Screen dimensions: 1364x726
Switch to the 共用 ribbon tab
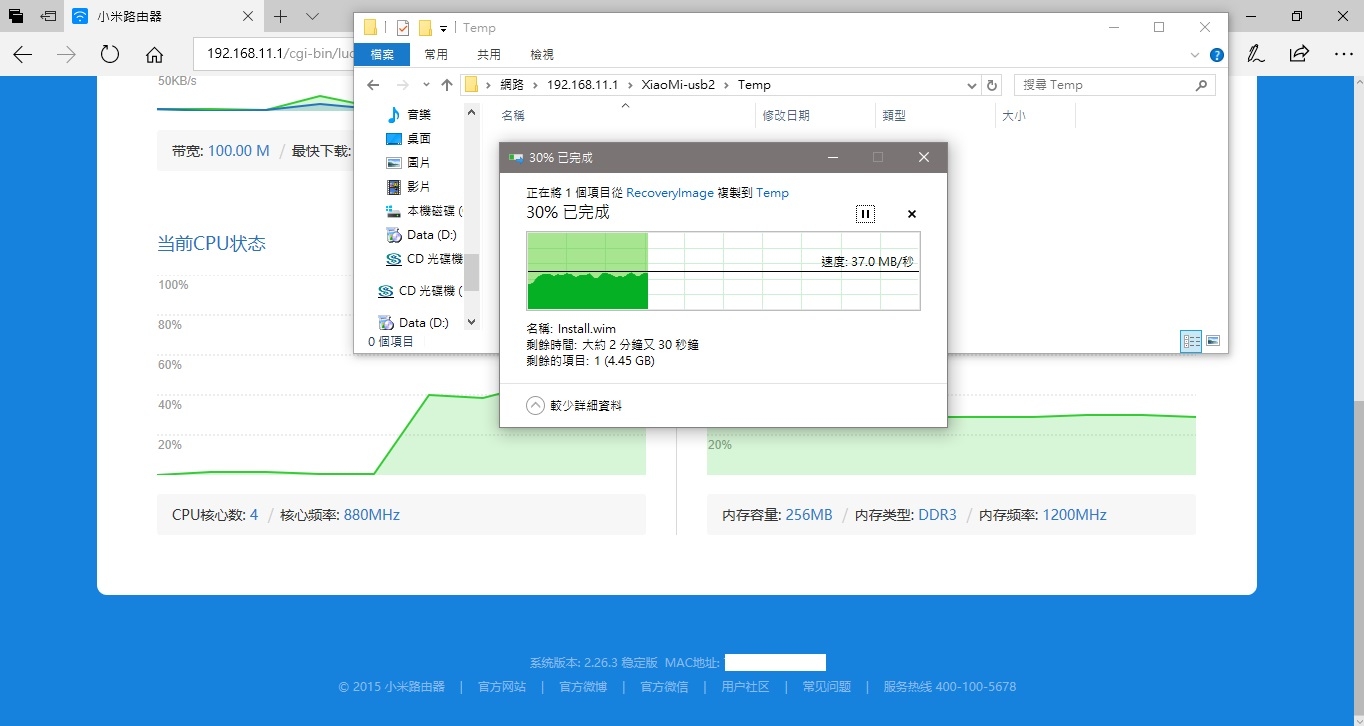click(489, 54)
